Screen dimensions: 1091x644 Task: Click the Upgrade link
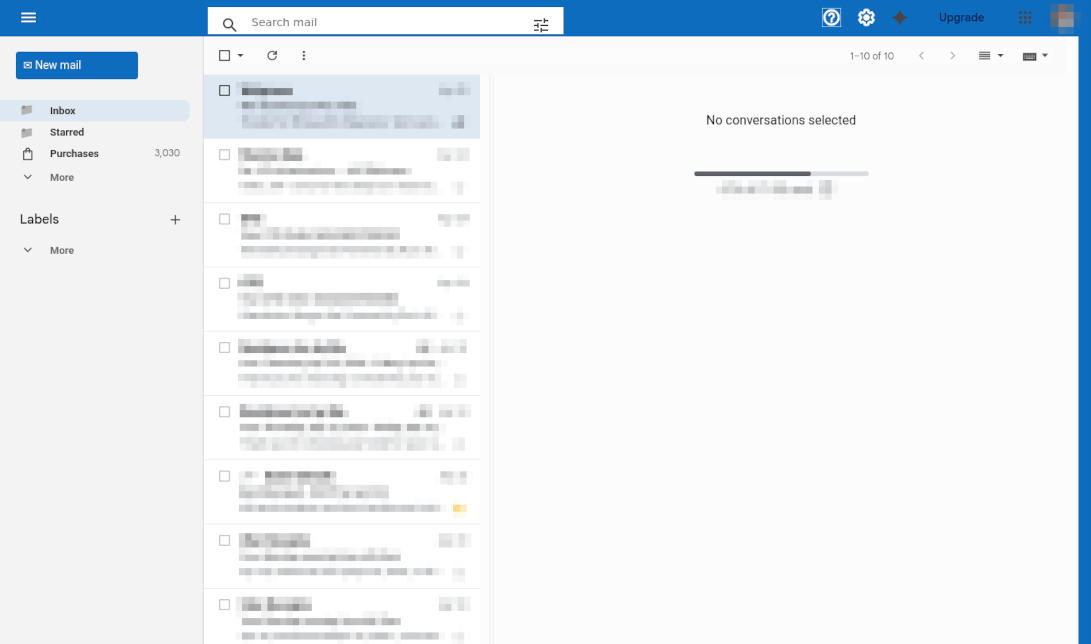961,17
